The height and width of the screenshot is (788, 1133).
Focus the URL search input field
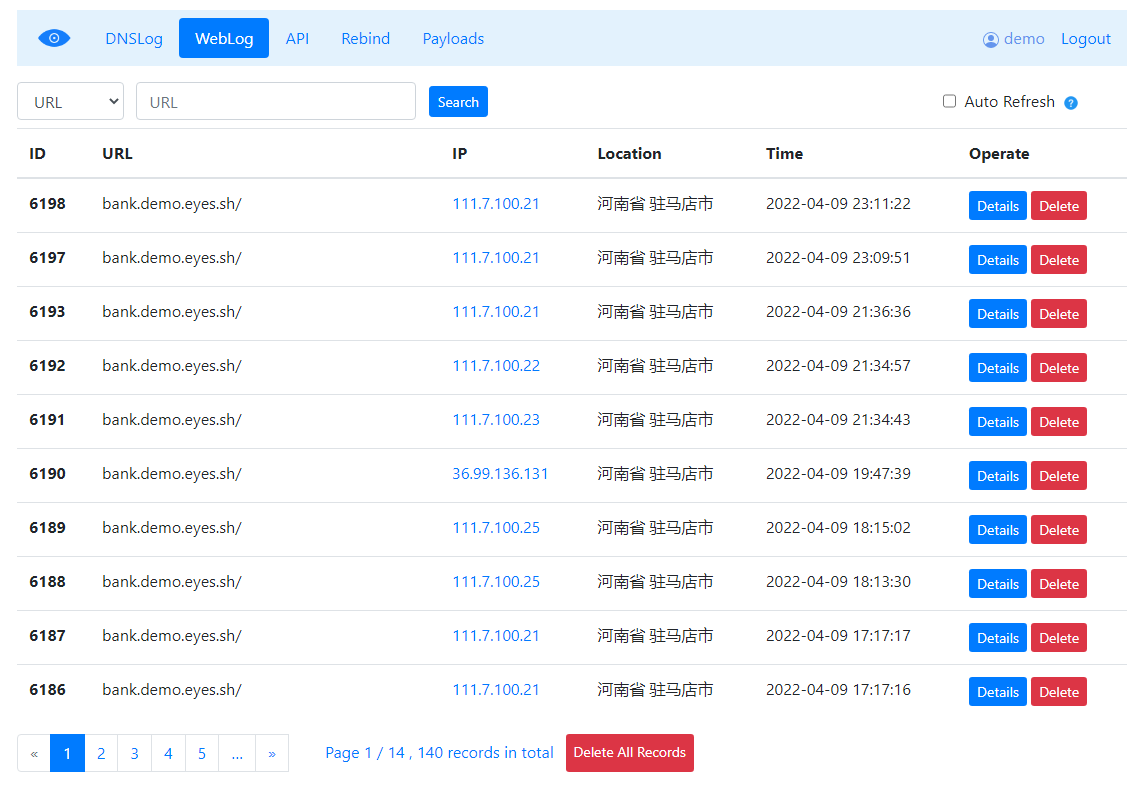point(276,101)
